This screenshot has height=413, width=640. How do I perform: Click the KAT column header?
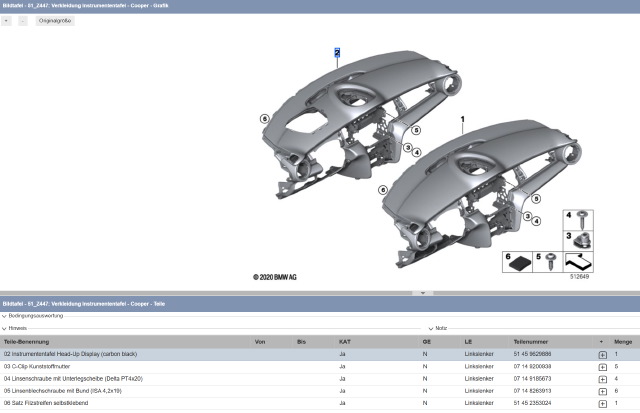click(345, 342)
